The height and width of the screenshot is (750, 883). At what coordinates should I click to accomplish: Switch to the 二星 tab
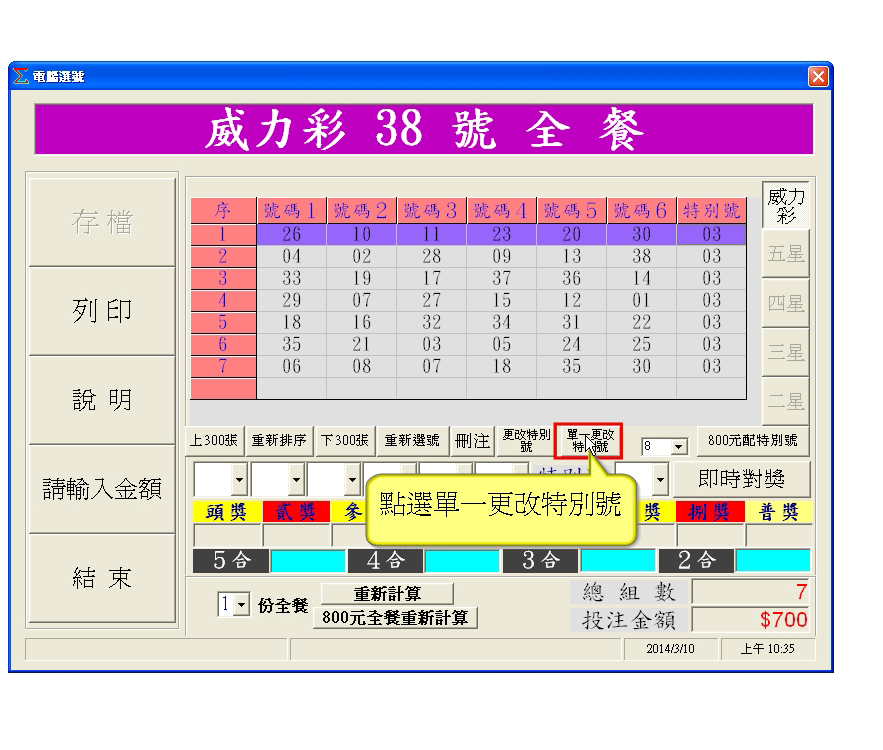point(786,401)
